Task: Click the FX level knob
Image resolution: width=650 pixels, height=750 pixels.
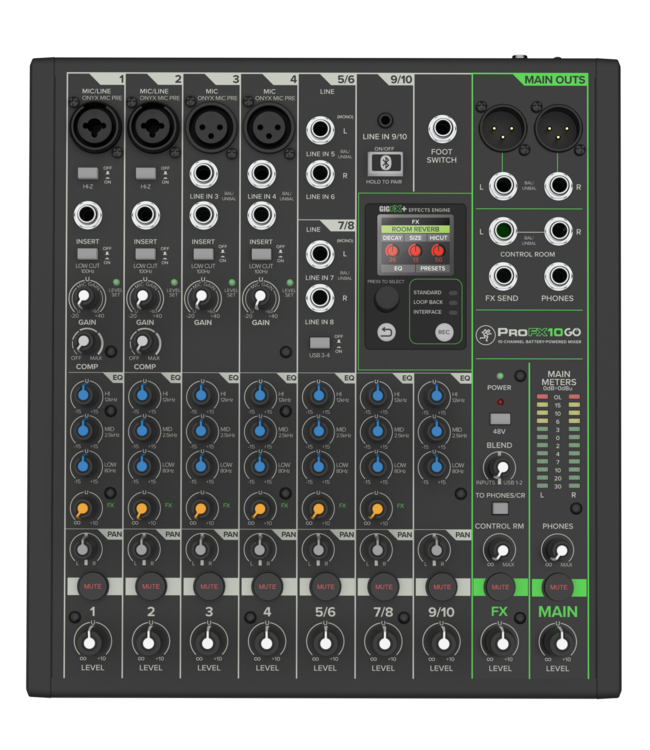Action: [500, 641]
